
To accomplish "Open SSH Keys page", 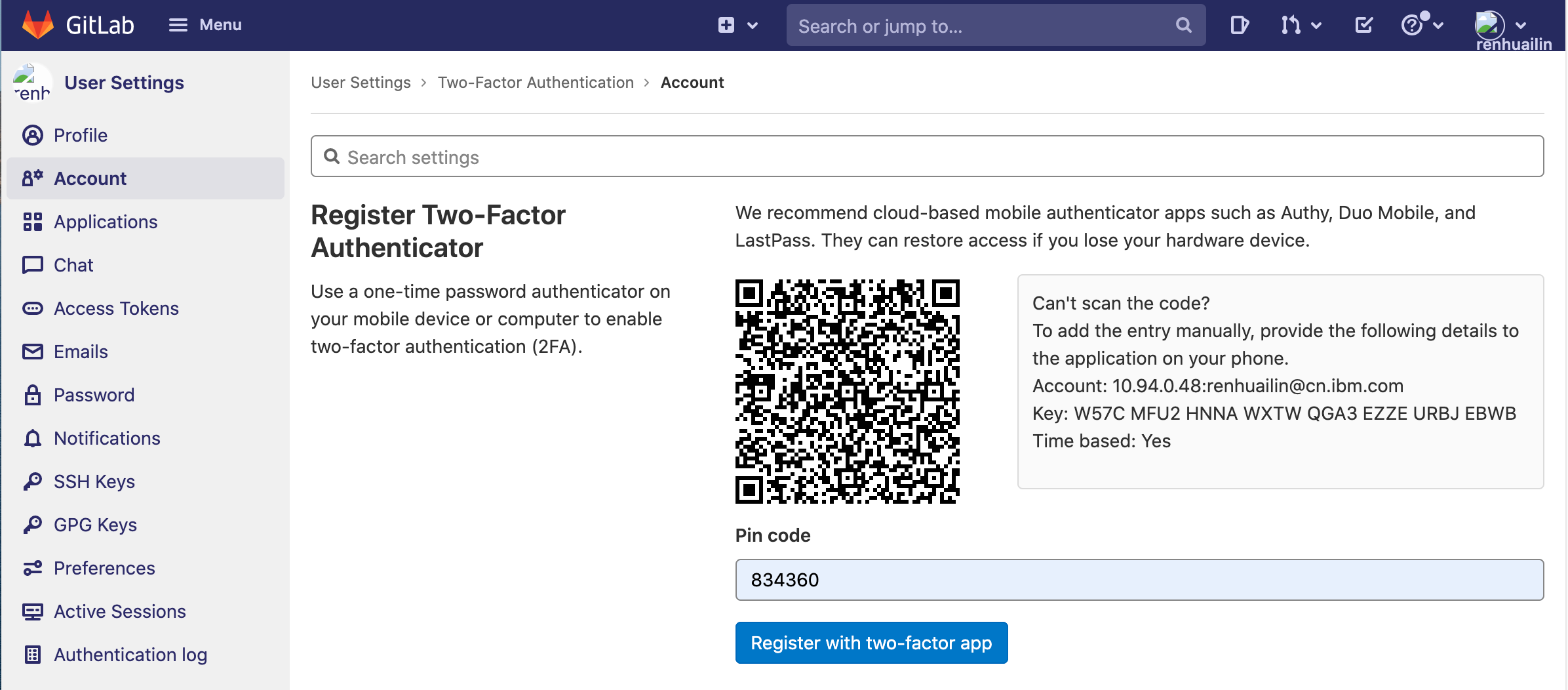I will point(94,481).
